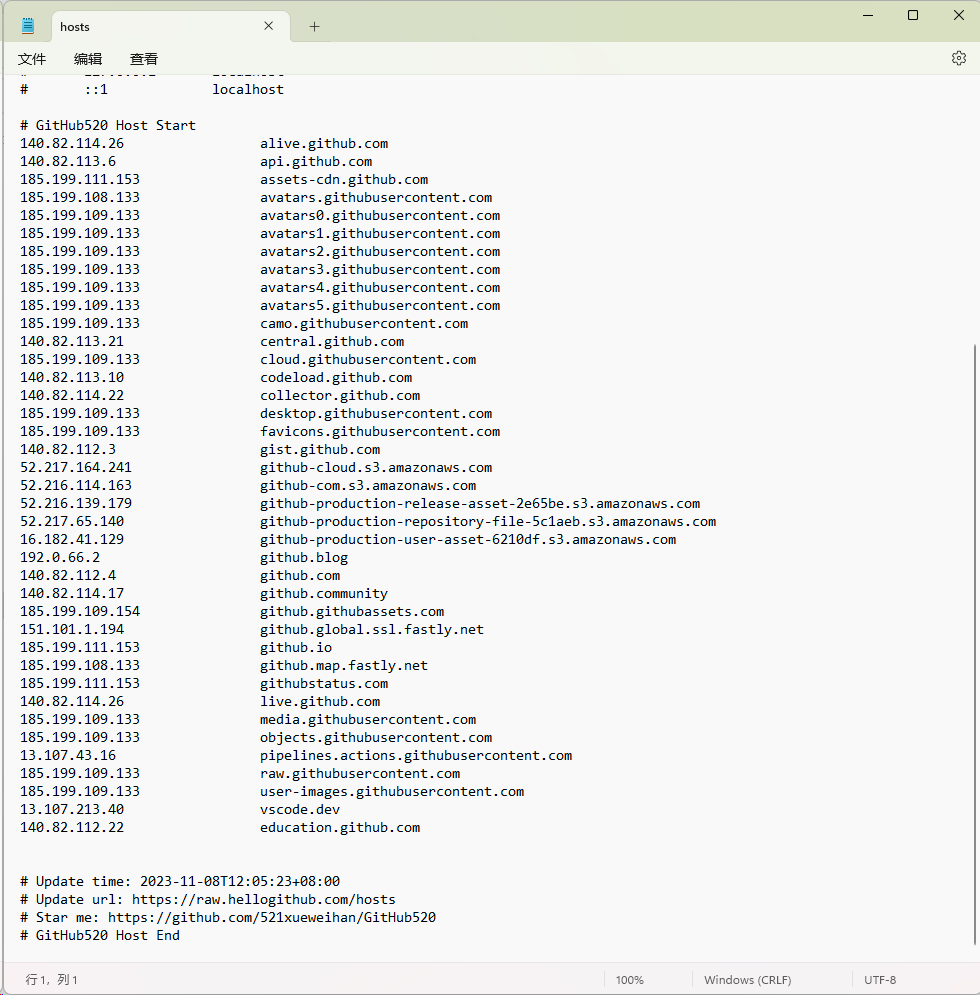Screen dimensions: 980x995
Task: Open the 文件 menu
Action: click(31, 59)
